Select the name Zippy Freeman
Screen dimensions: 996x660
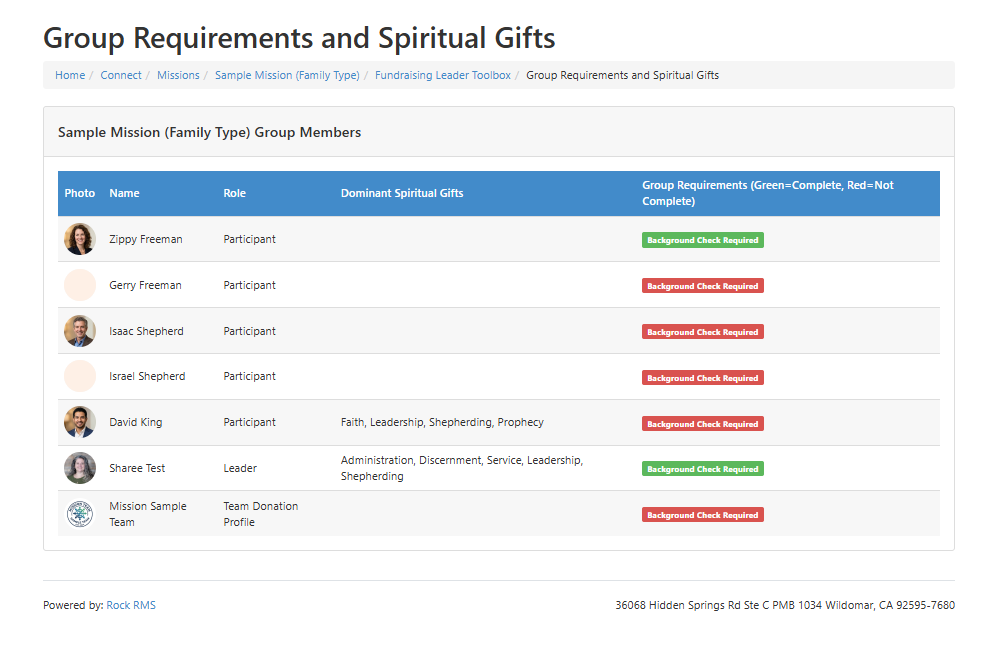[x=145, y=239]
